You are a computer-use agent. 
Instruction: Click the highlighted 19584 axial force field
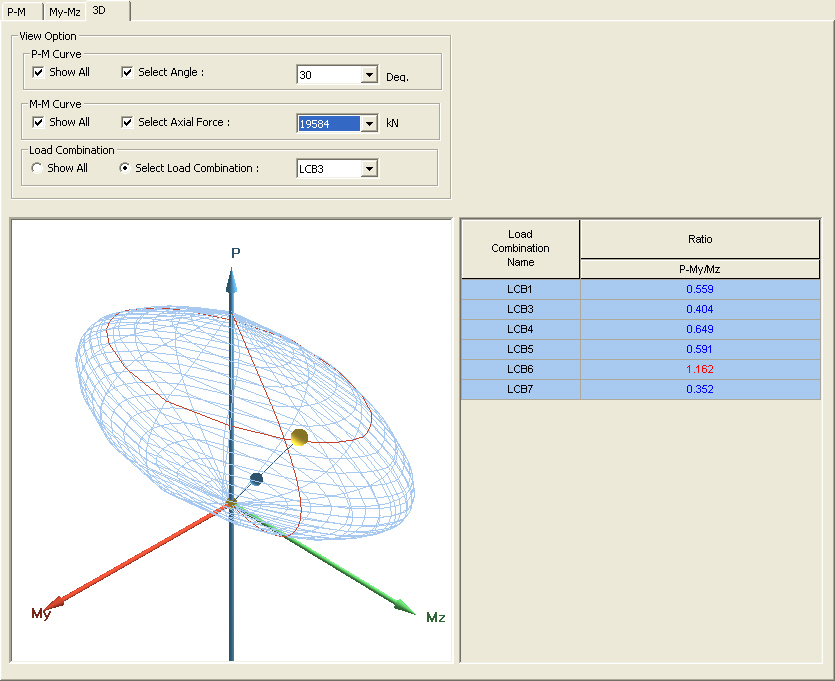point(328,124)
